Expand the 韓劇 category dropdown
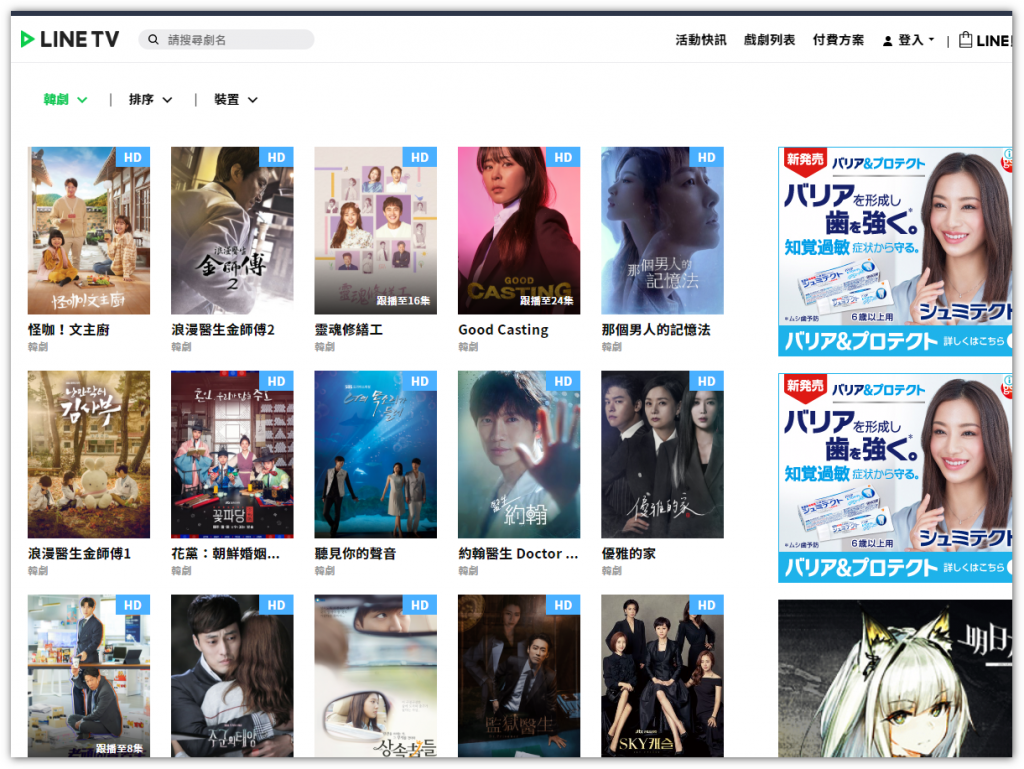Screen dimensions: 1024x769 point(65,99)
